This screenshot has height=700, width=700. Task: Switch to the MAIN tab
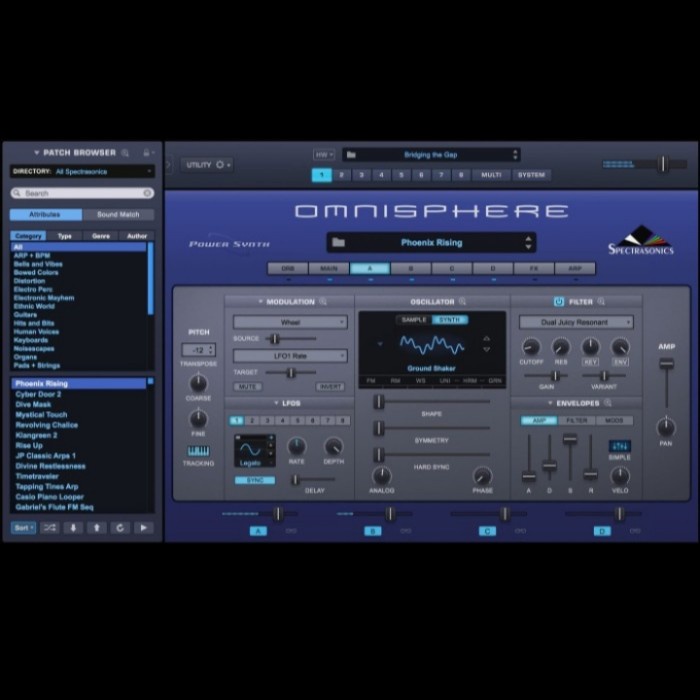(329, 268)
